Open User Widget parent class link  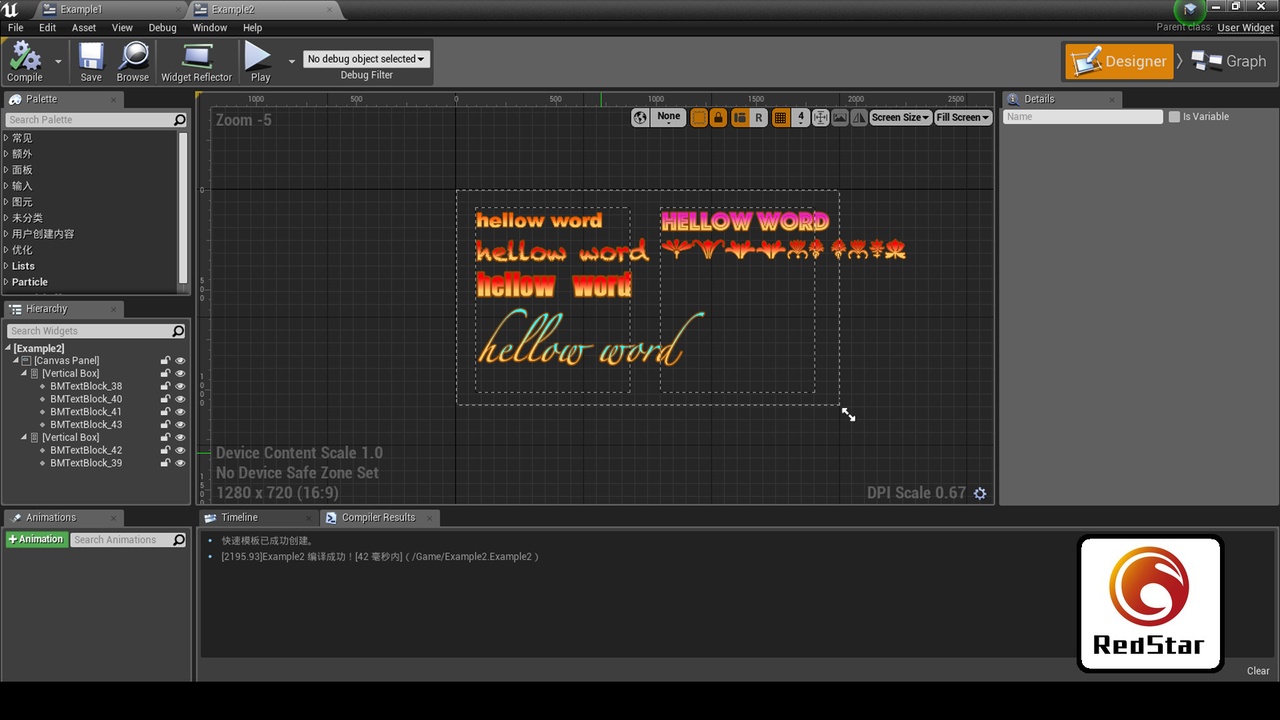(1245, 28)
